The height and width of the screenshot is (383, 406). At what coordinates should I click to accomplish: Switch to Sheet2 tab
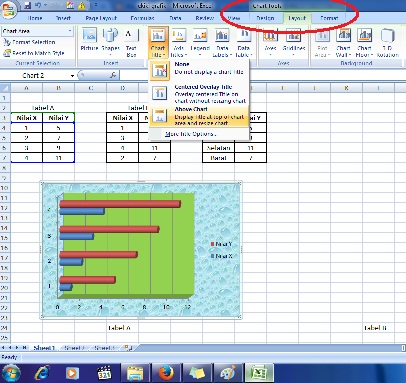tap(74, 348)
